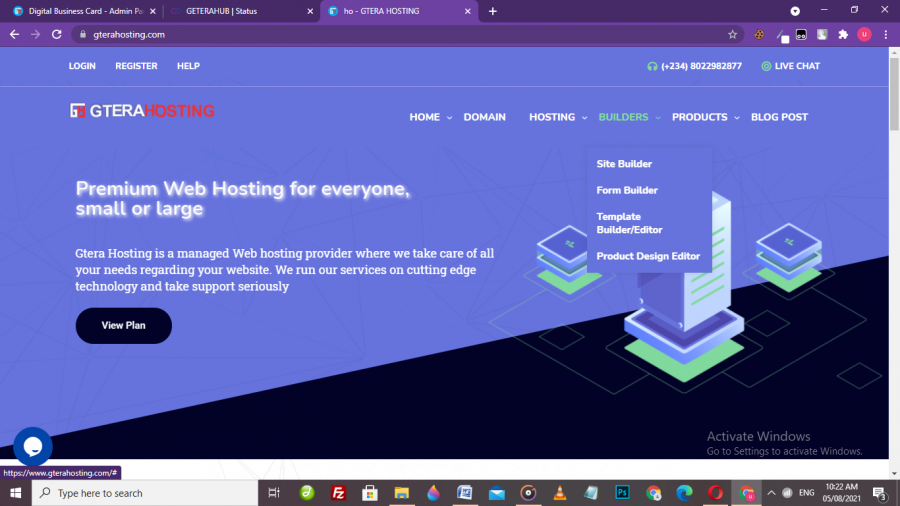Image resolution: width=900 pixels, height=506 pixels.
Task: Open File Explorer from taskbar
Action: (x=401, y=493)
